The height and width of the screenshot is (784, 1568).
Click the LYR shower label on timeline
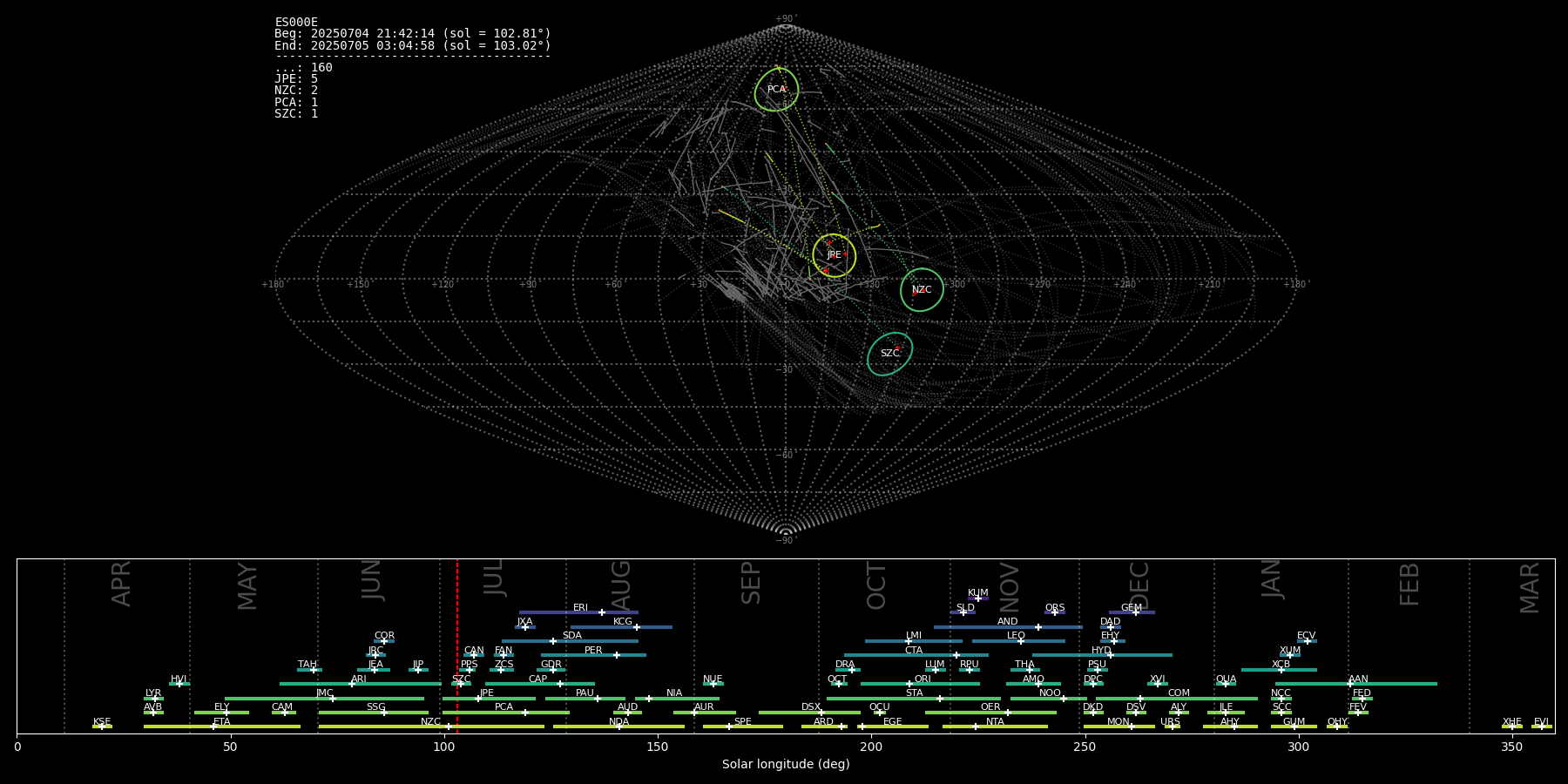pos(153,693)
